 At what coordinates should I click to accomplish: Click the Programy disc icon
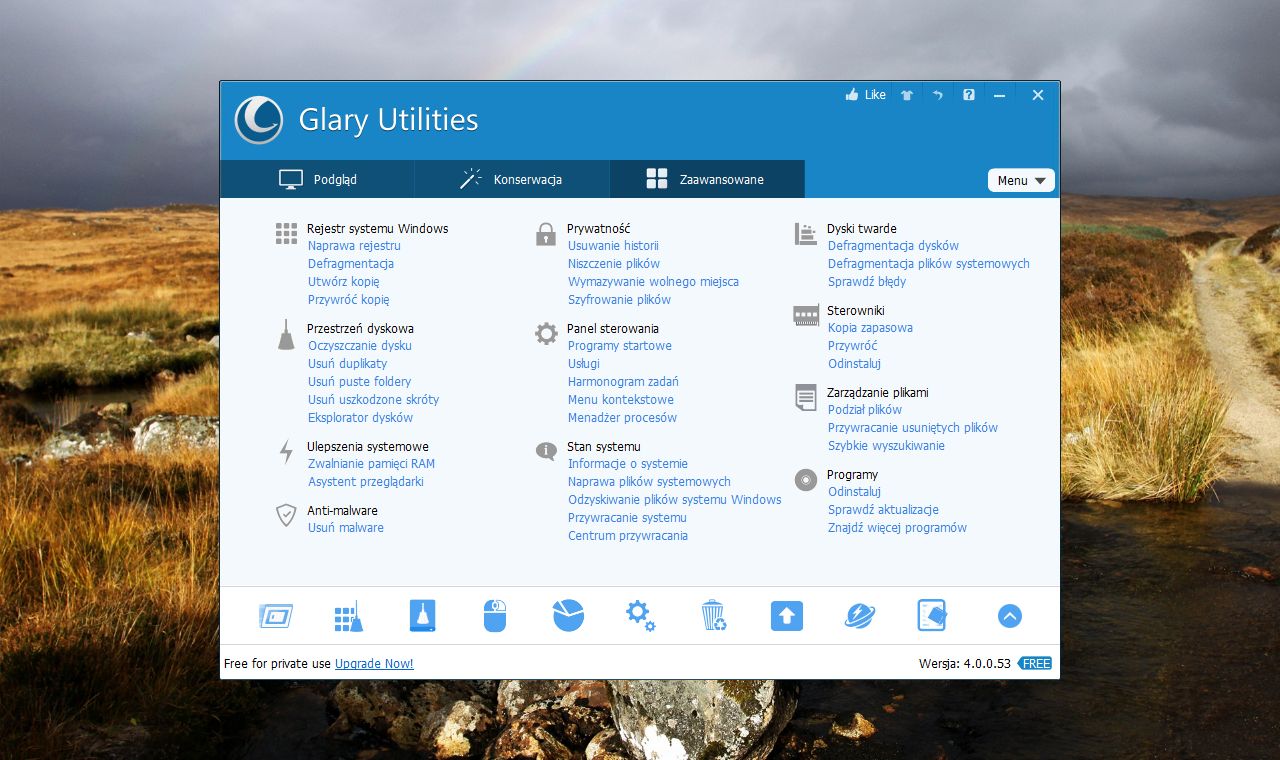tap(806, 480)
